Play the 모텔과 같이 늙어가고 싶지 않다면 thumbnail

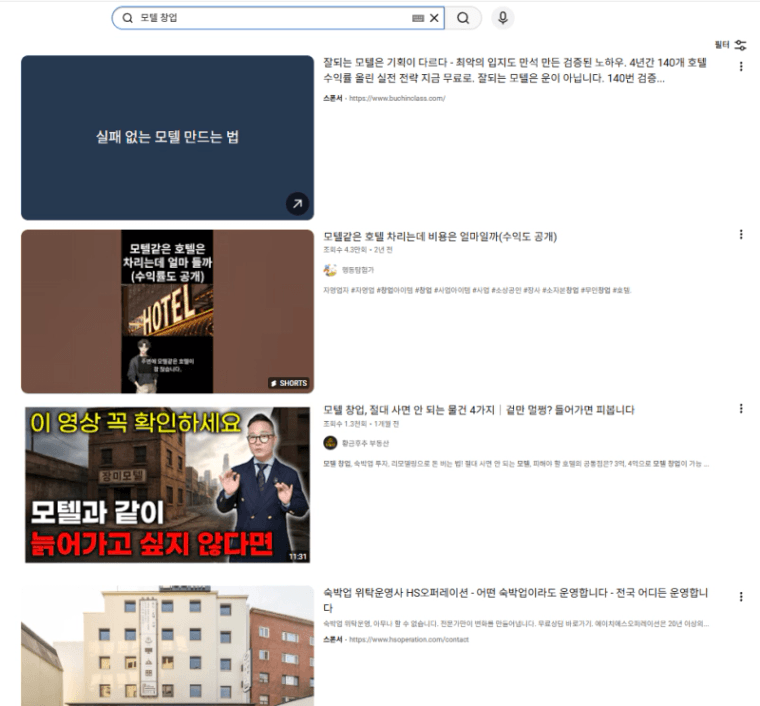coord(167,485)
